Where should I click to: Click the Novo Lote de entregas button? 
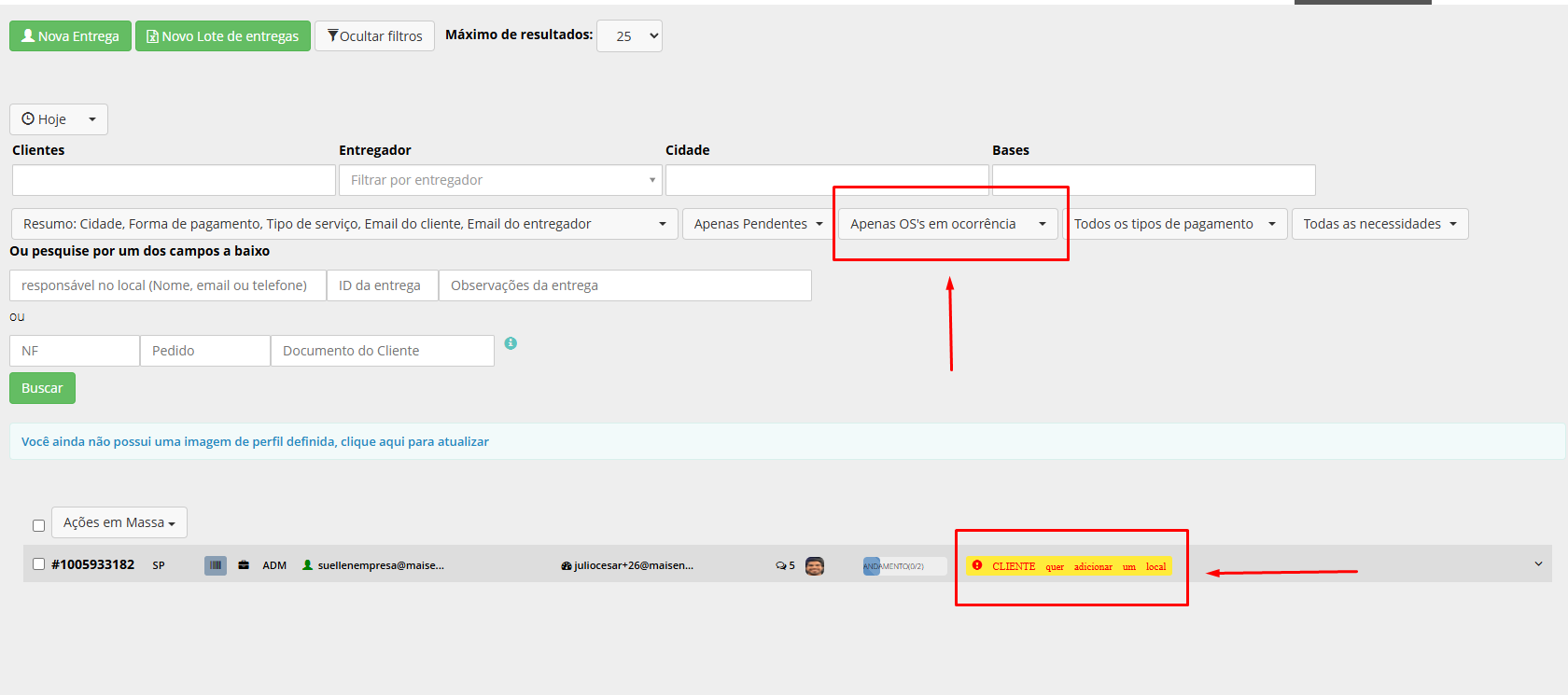pyautogui.click(x=223, y=36)
